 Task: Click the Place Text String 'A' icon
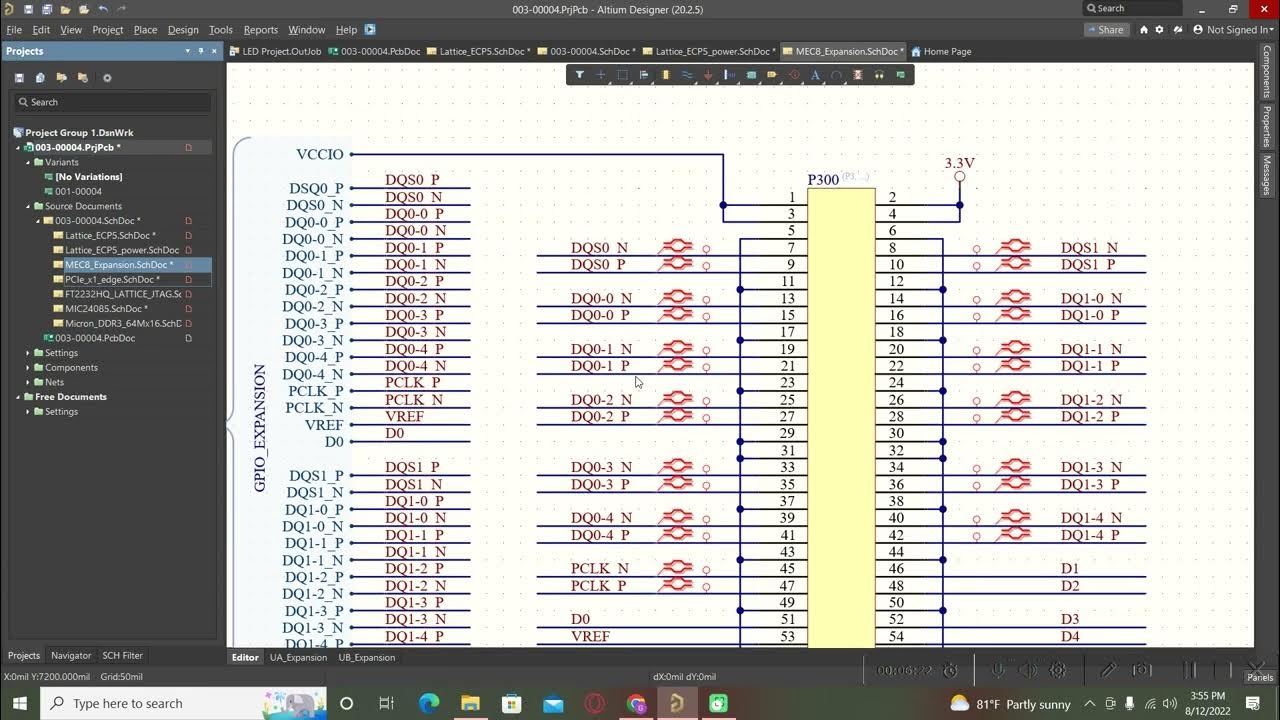click(x=815, y=74)
